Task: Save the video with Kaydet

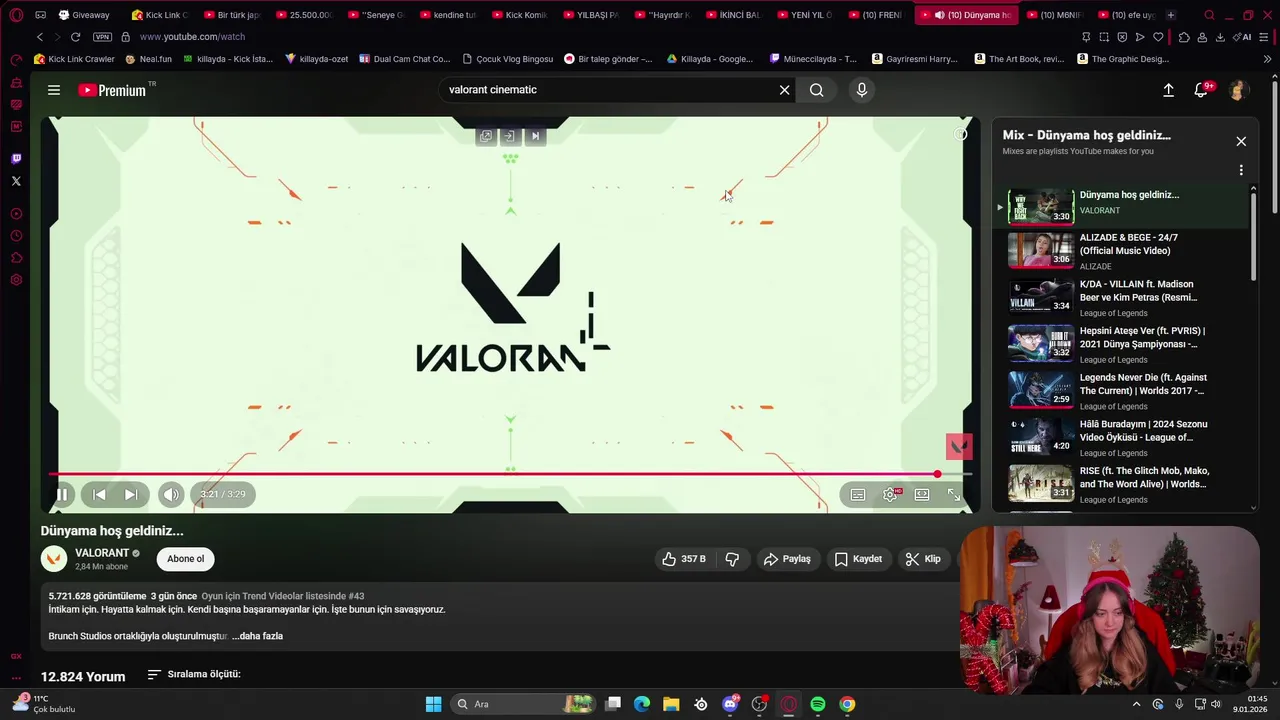Action: click(x=858, y=559)
